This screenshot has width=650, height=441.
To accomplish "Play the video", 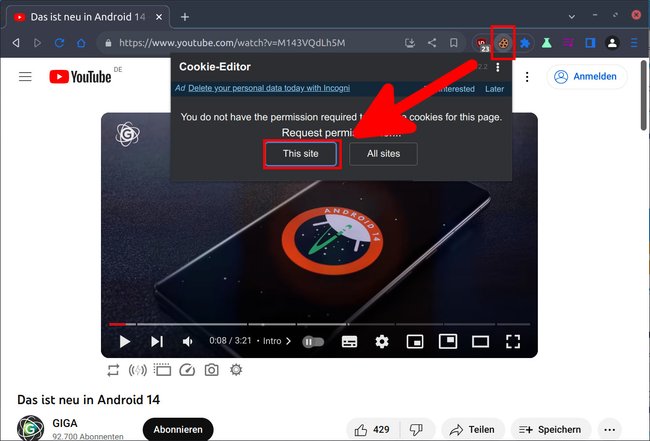I will [x=124, y=342].
